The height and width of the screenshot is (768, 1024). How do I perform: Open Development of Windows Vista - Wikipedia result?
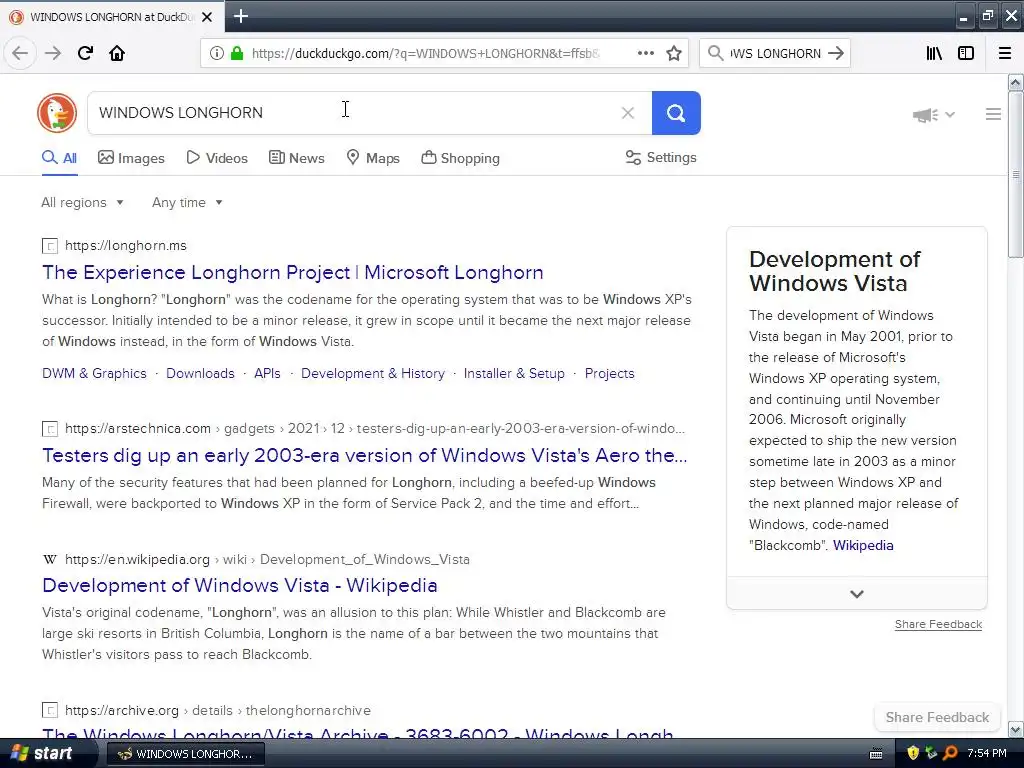240,585
